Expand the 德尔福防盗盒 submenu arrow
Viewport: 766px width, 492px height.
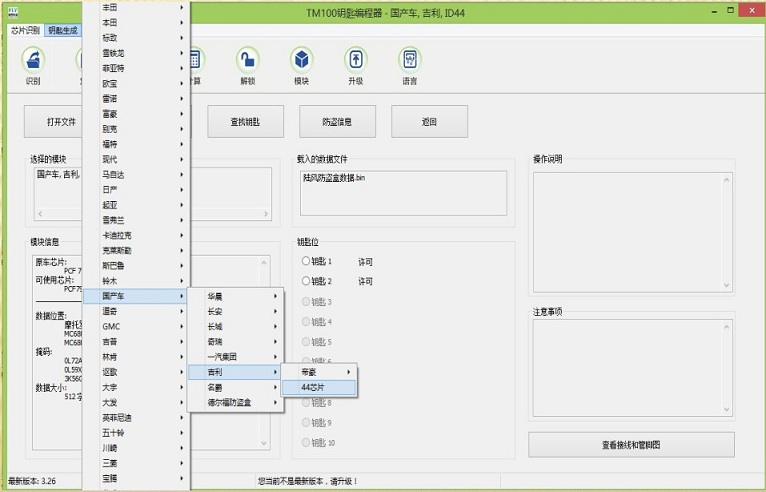coord(275,403)
